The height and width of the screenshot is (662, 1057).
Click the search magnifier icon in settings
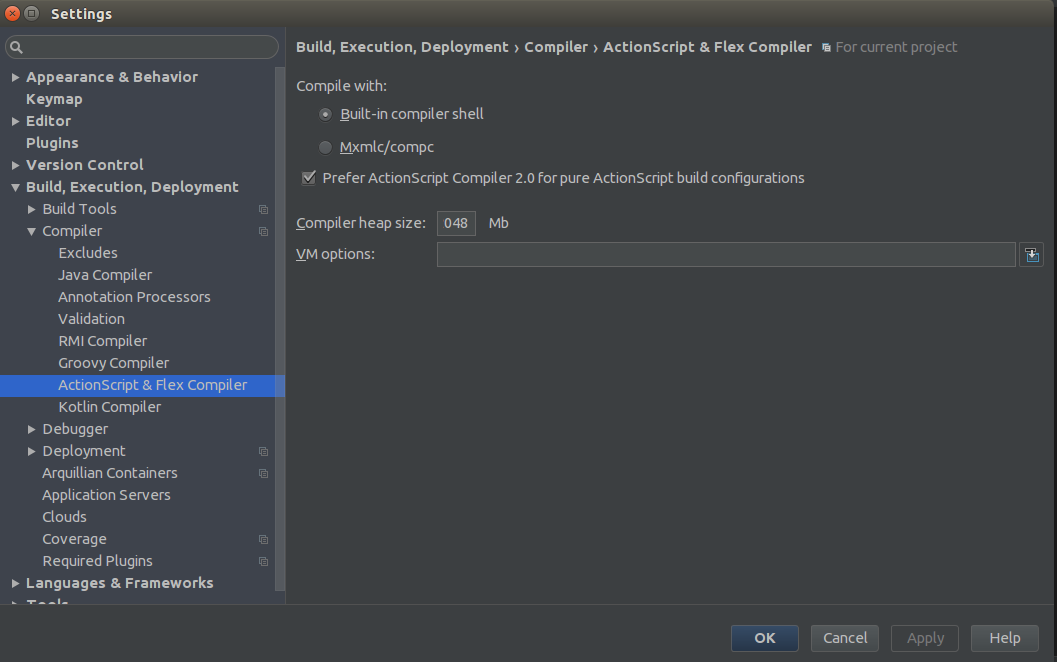[x=17, y=47]
